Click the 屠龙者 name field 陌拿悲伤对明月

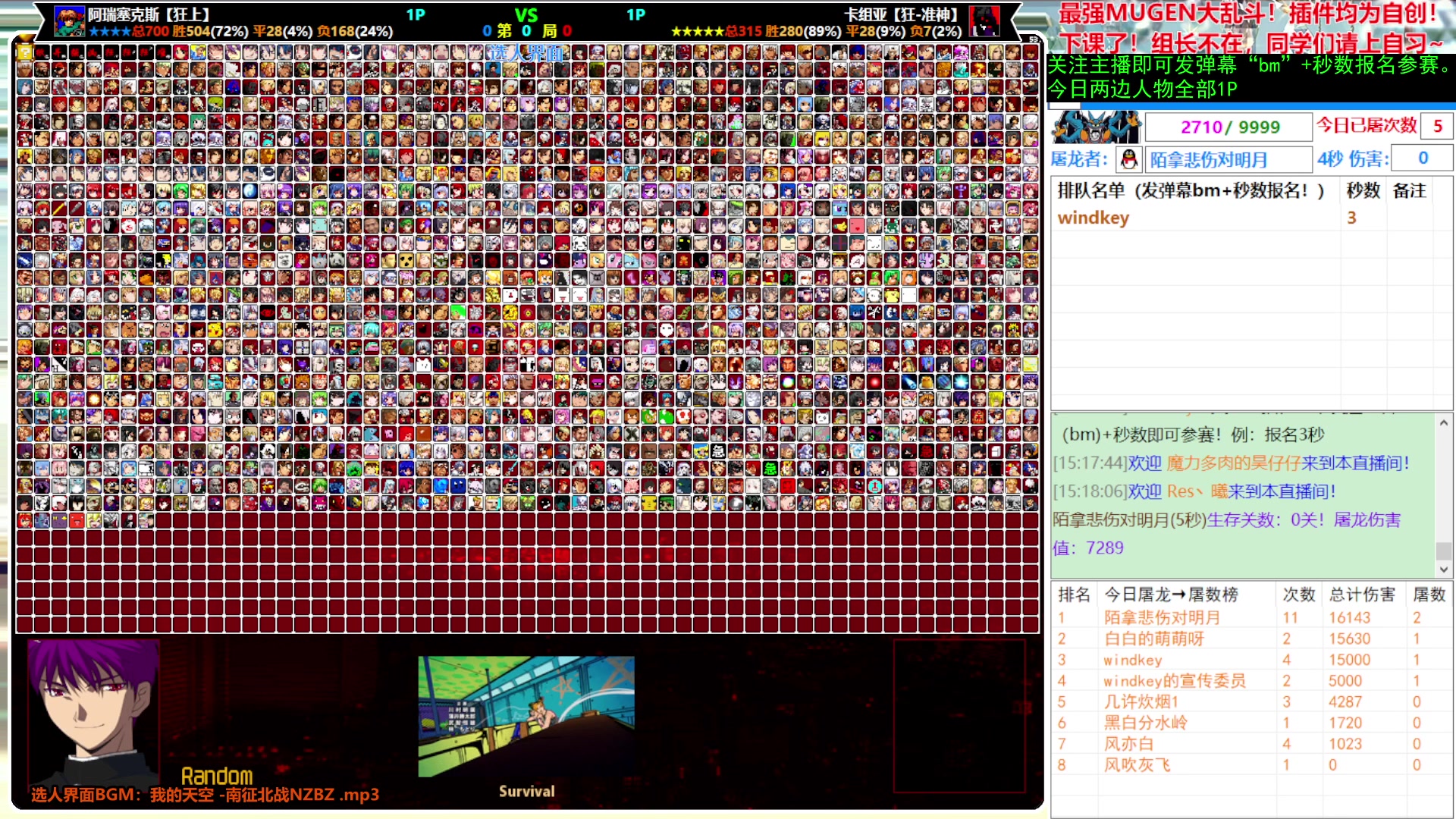1228,159
